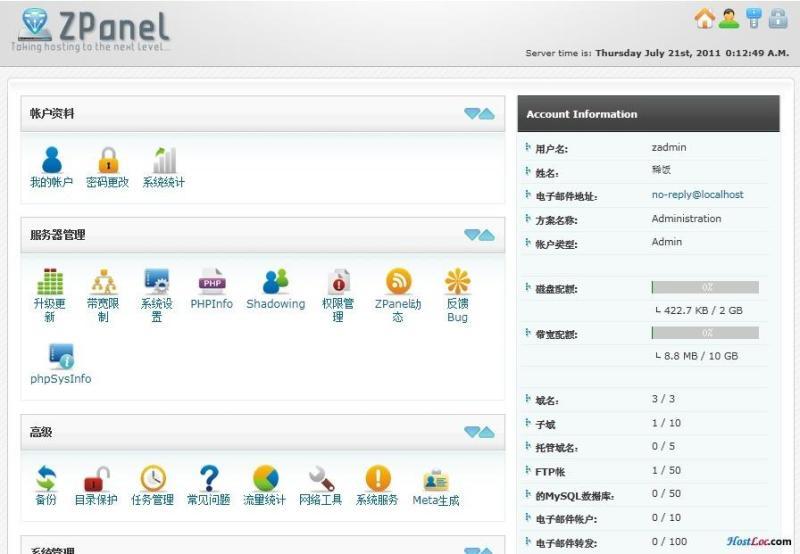The image size is (800, 554).
Task: Click the 1 / 50 FTP accounts count
Action: click(666, 470)
